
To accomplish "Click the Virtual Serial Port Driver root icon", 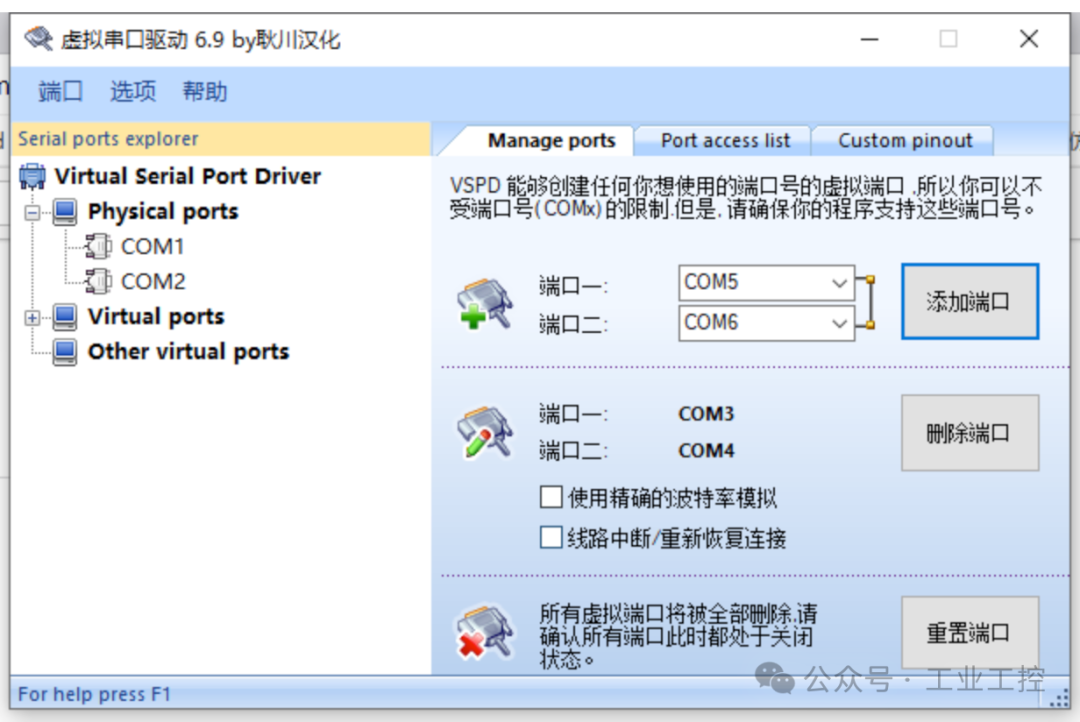I will pos(32,176).
